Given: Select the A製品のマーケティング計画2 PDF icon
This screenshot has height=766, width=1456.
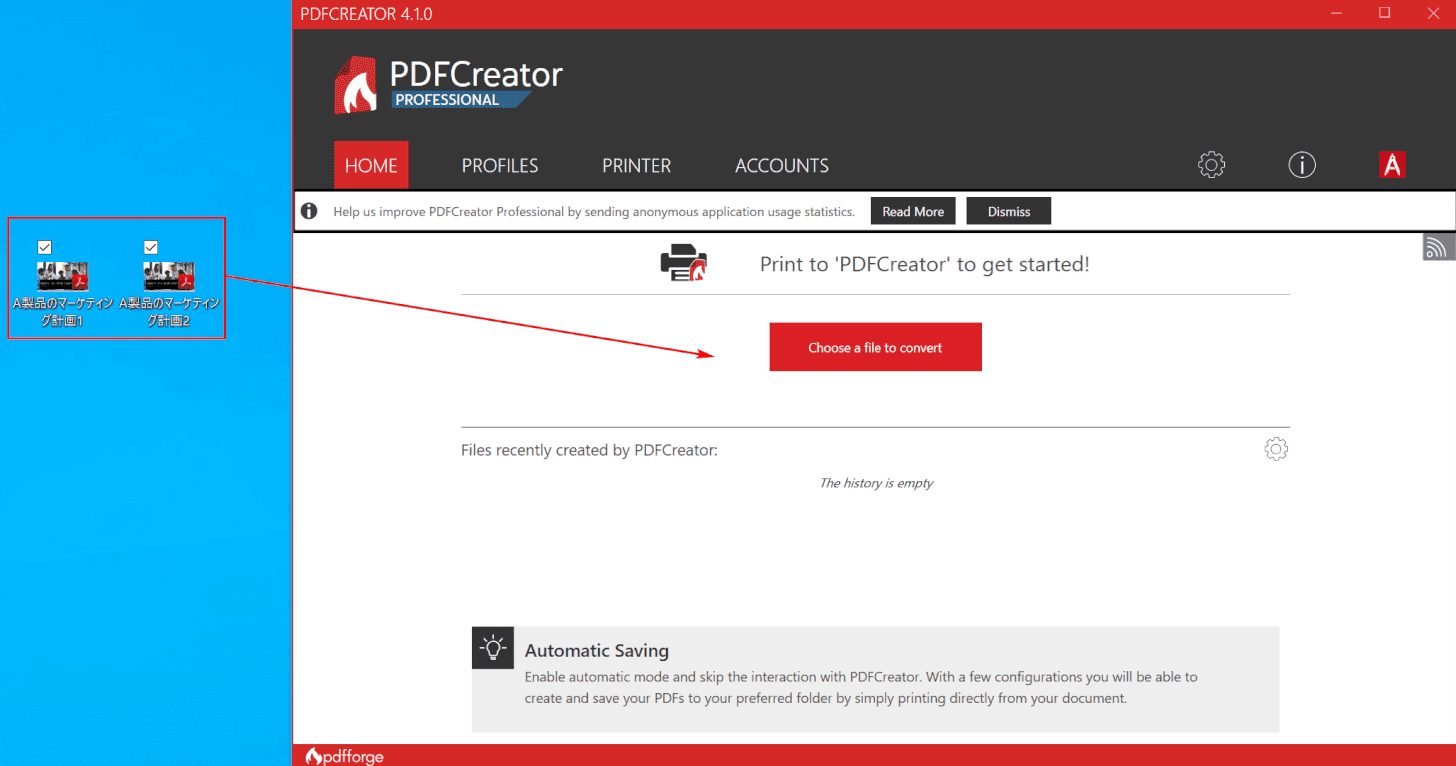Looking at the screenshot, I should [169, 276].
